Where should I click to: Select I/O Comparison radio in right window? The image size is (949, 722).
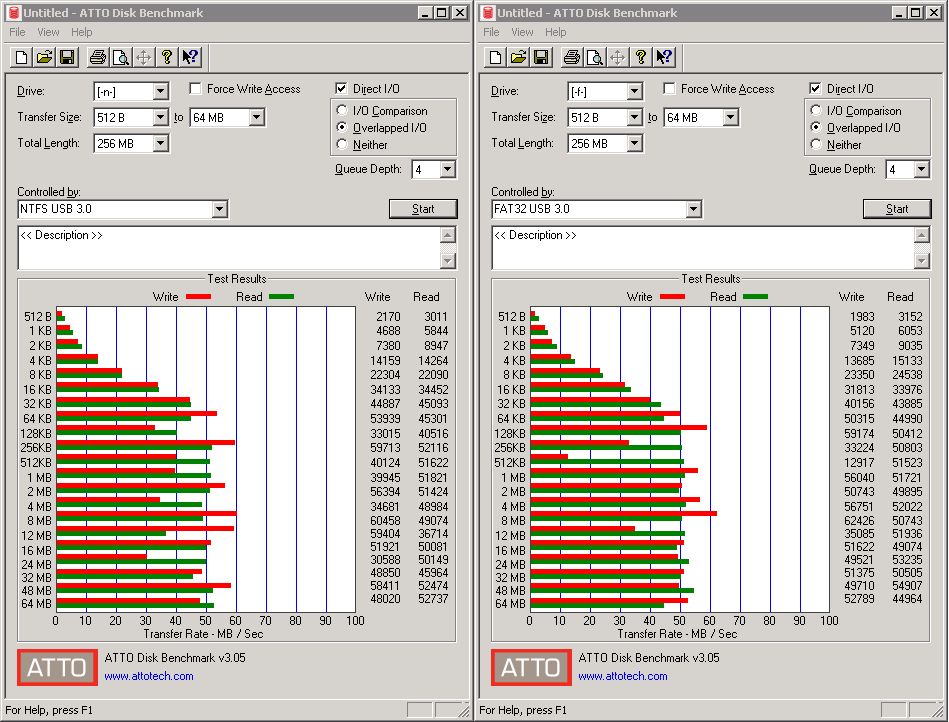pyautogui.click(x=816, y=110)
